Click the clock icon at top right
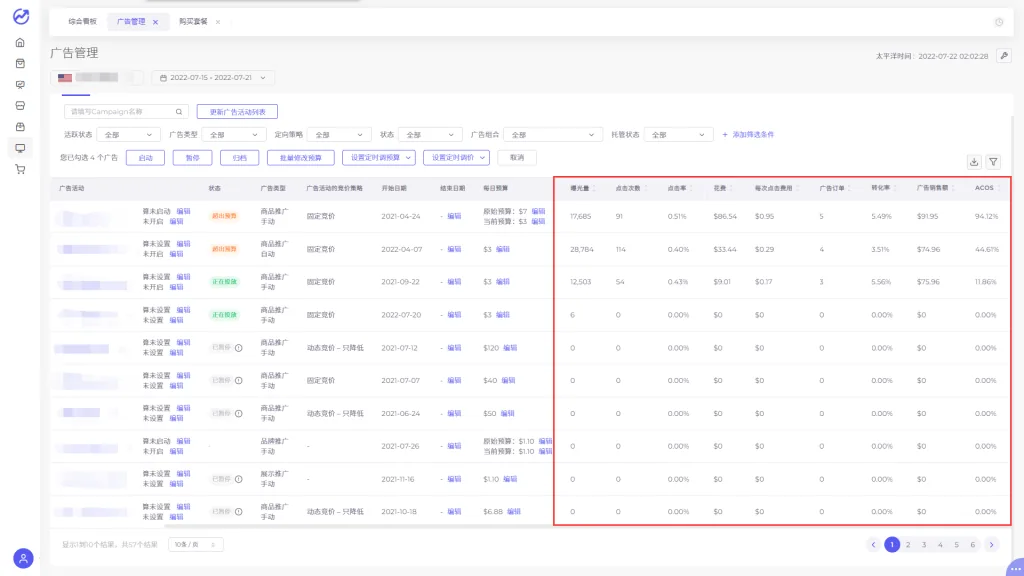The height and width of the screenshot is (576, 1024). tap(999, 22)
